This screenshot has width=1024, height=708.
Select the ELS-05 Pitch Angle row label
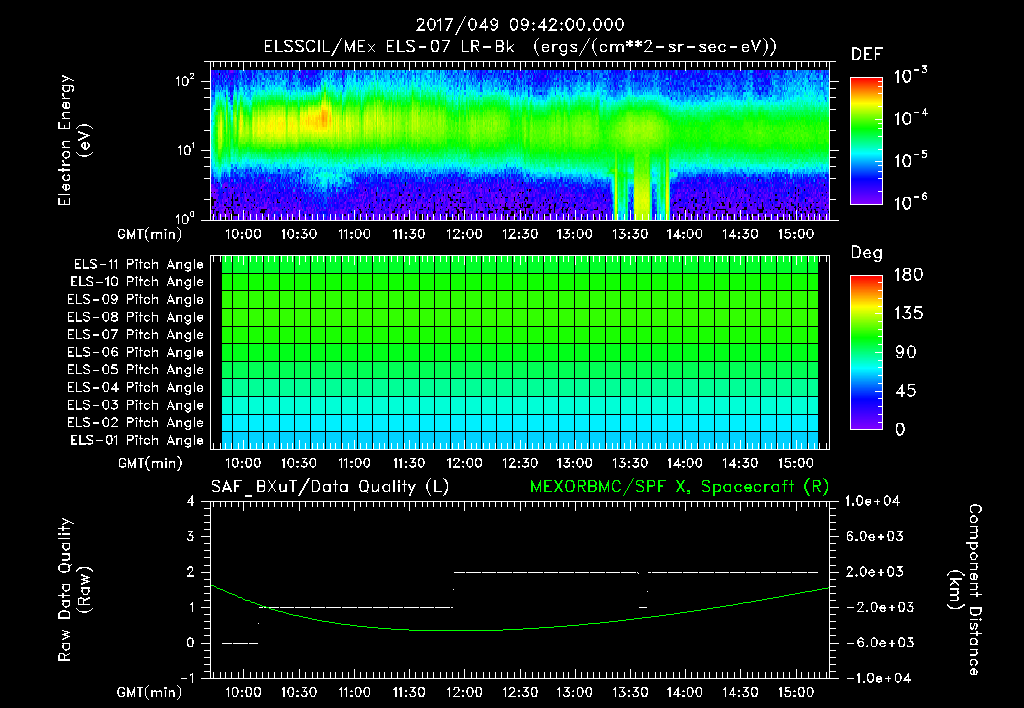coord(136,370)
